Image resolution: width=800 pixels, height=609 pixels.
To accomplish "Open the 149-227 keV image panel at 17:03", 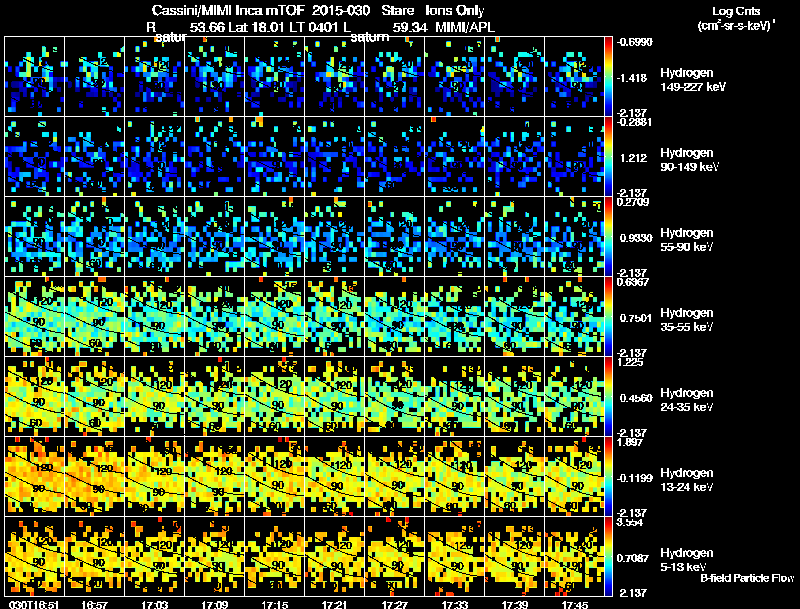I will tap(155, 77).
